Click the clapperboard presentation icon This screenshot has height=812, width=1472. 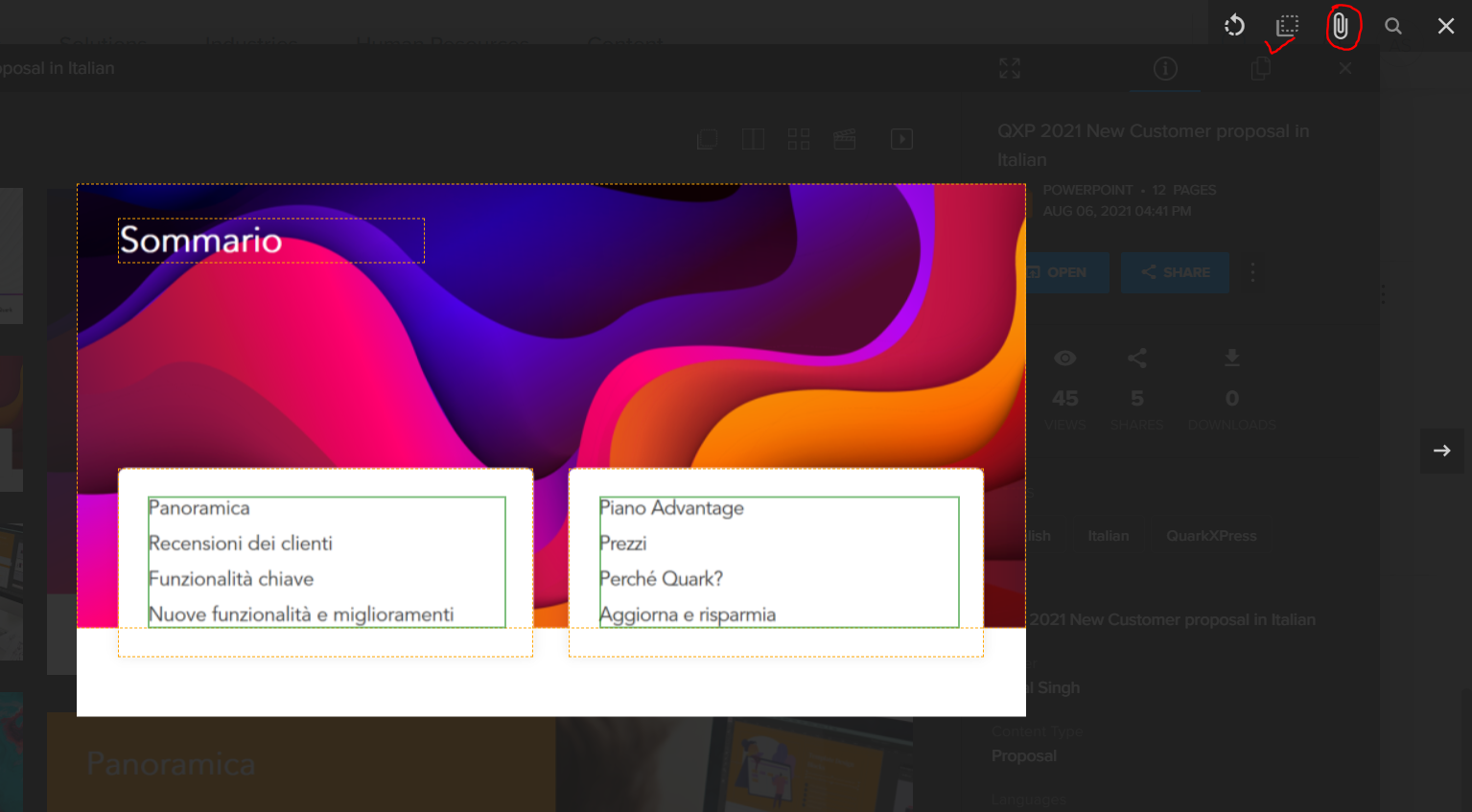[845, 140]
